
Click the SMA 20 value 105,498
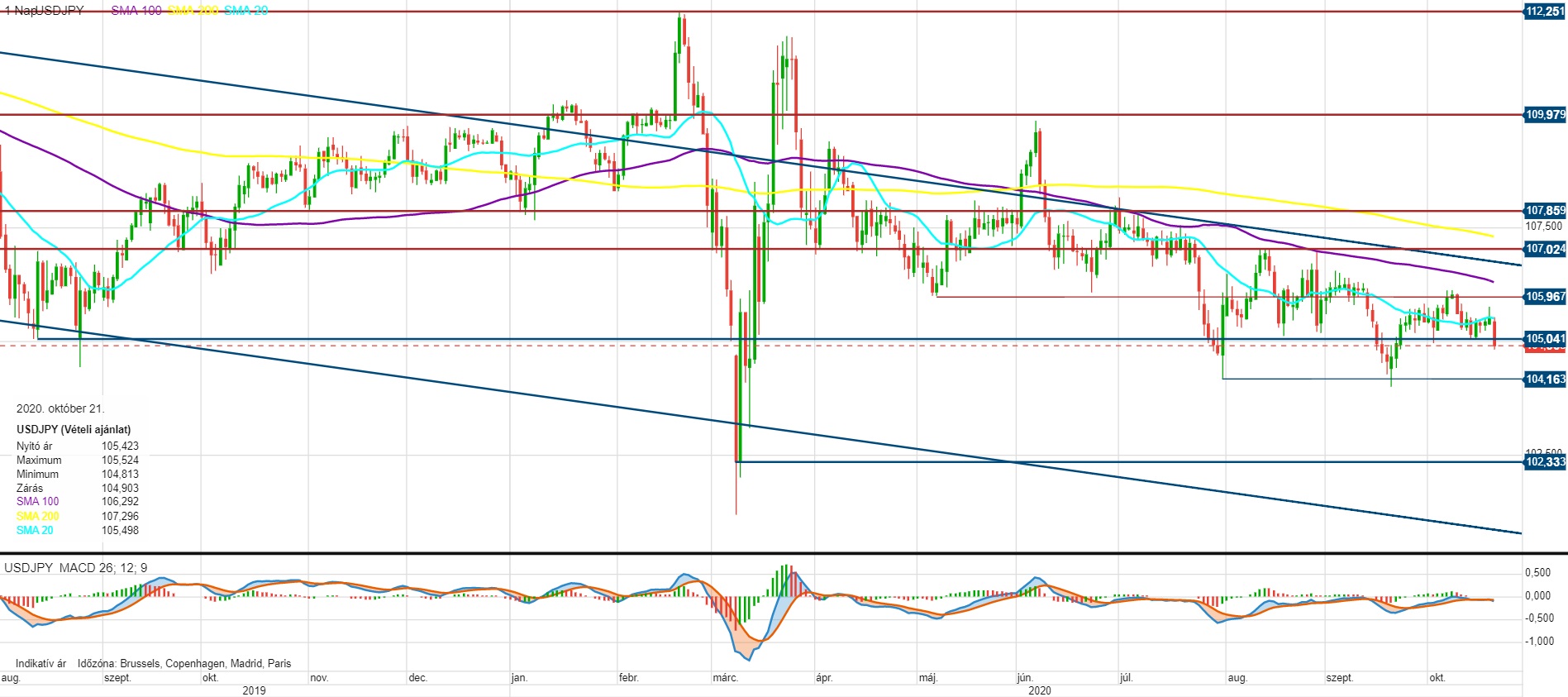coord(120,530)
